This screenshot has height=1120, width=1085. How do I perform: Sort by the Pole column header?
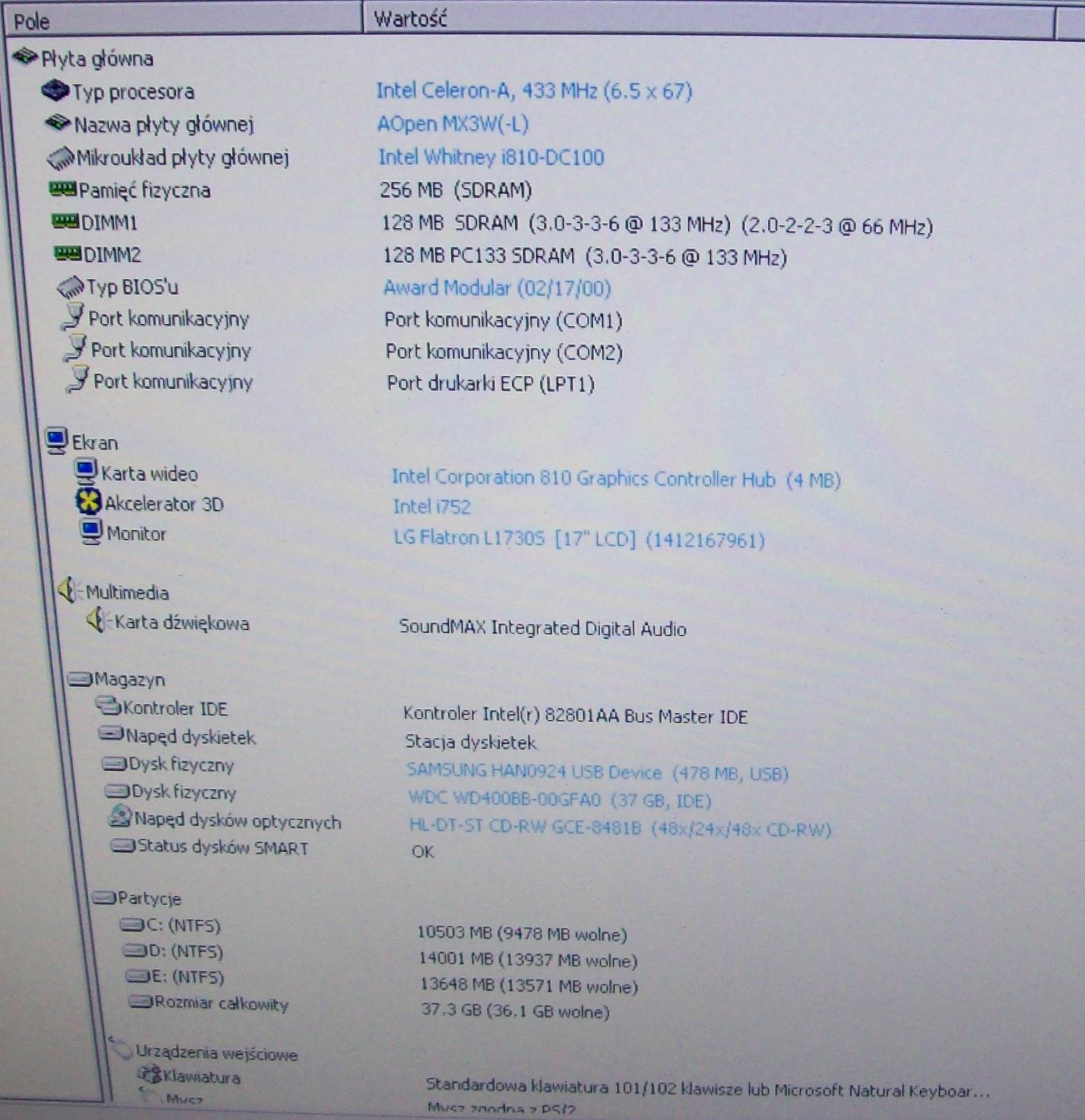tap(183, 20)
